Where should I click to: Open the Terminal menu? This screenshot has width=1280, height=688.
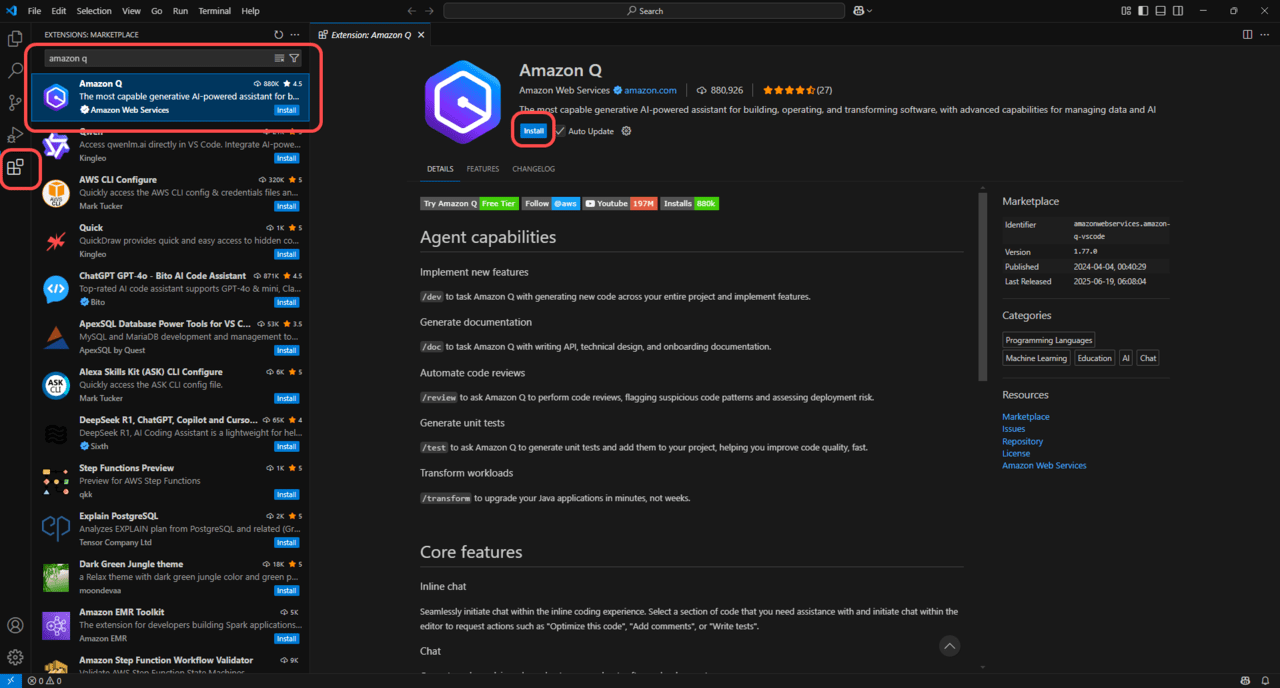point(214,11)
